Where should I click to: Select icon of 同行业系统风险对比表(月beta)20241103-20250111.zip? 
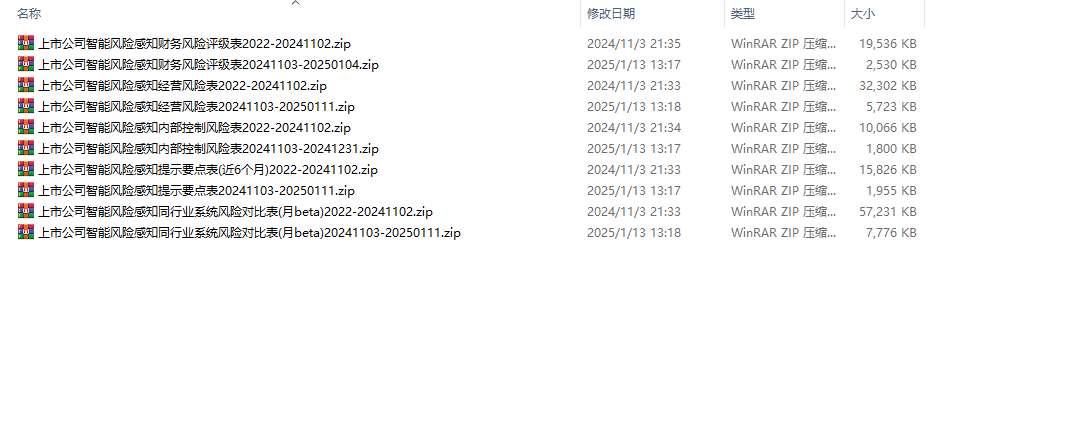(x=26, y=232)
